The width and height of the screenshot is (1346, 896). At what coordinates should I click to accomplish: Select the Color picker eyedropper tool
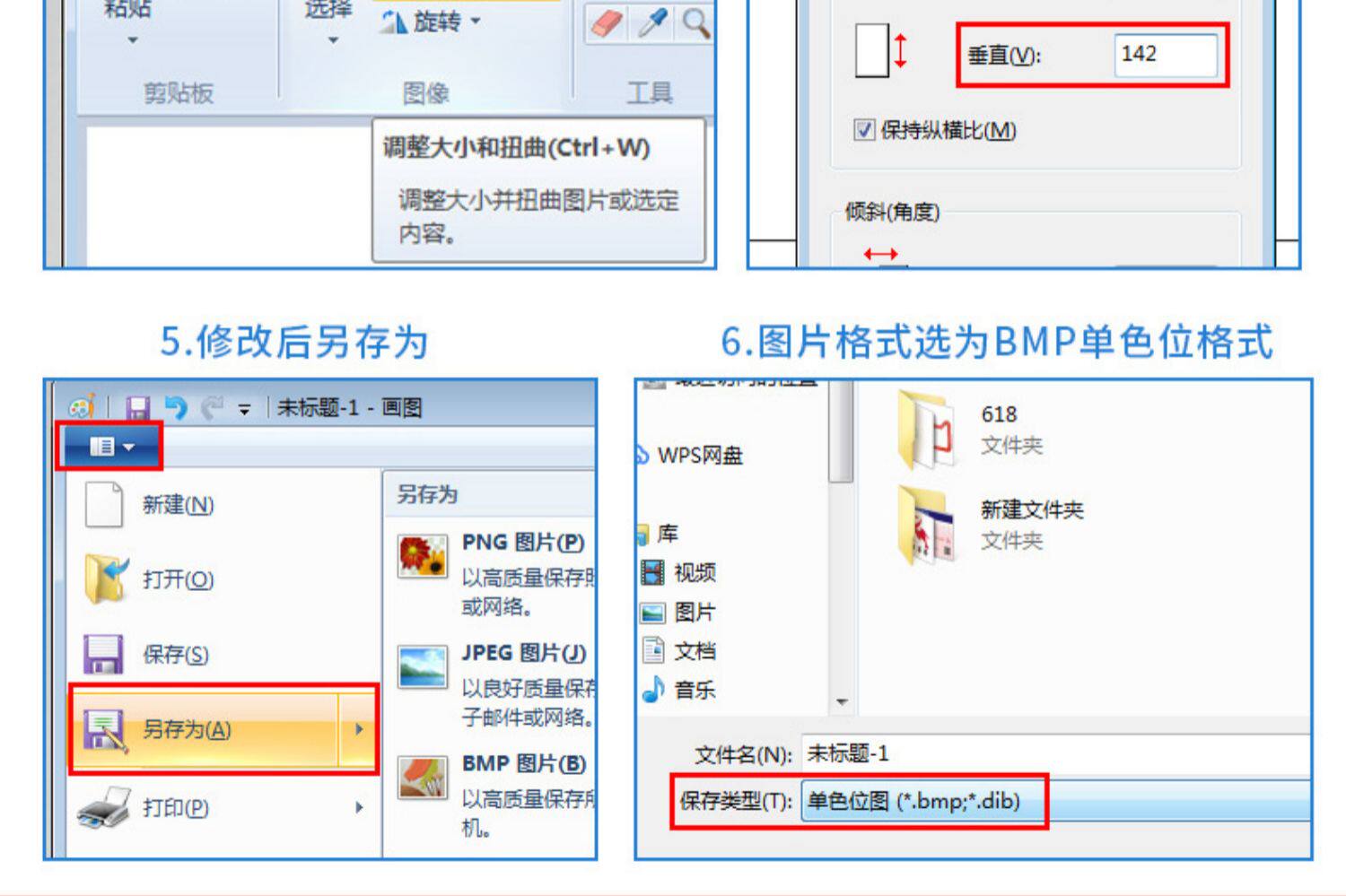pyautogui.click(x=652, y=24)
